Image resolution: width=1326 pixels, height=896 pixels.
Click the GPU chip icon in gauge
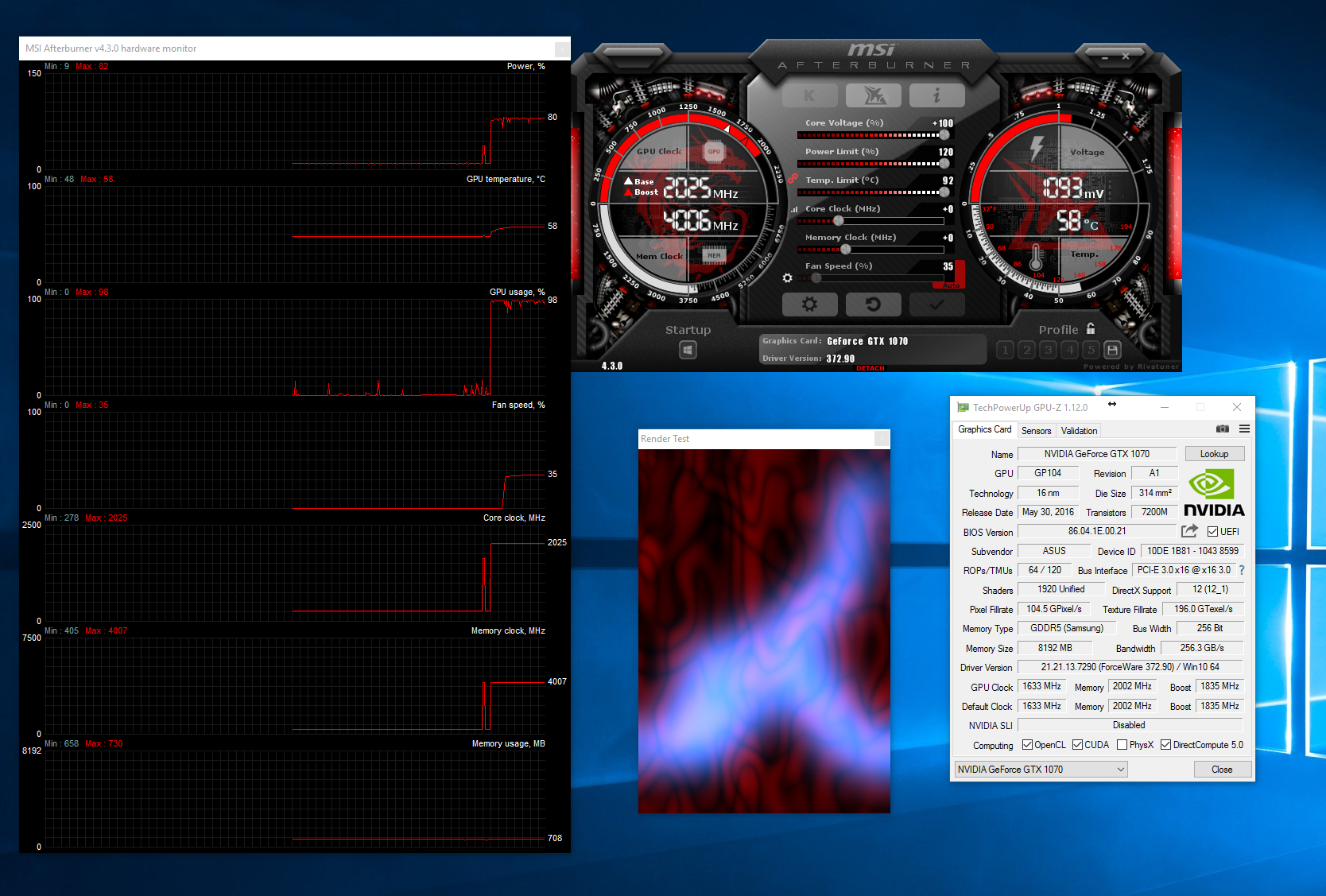(x=714, y=152)
